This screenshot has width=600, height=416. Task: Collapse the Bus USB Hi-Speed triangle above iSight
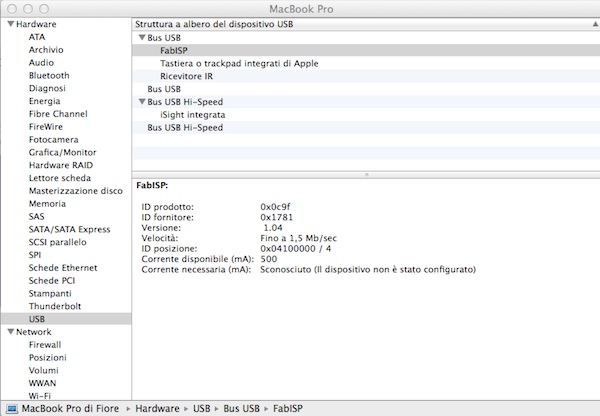(142, 101)
